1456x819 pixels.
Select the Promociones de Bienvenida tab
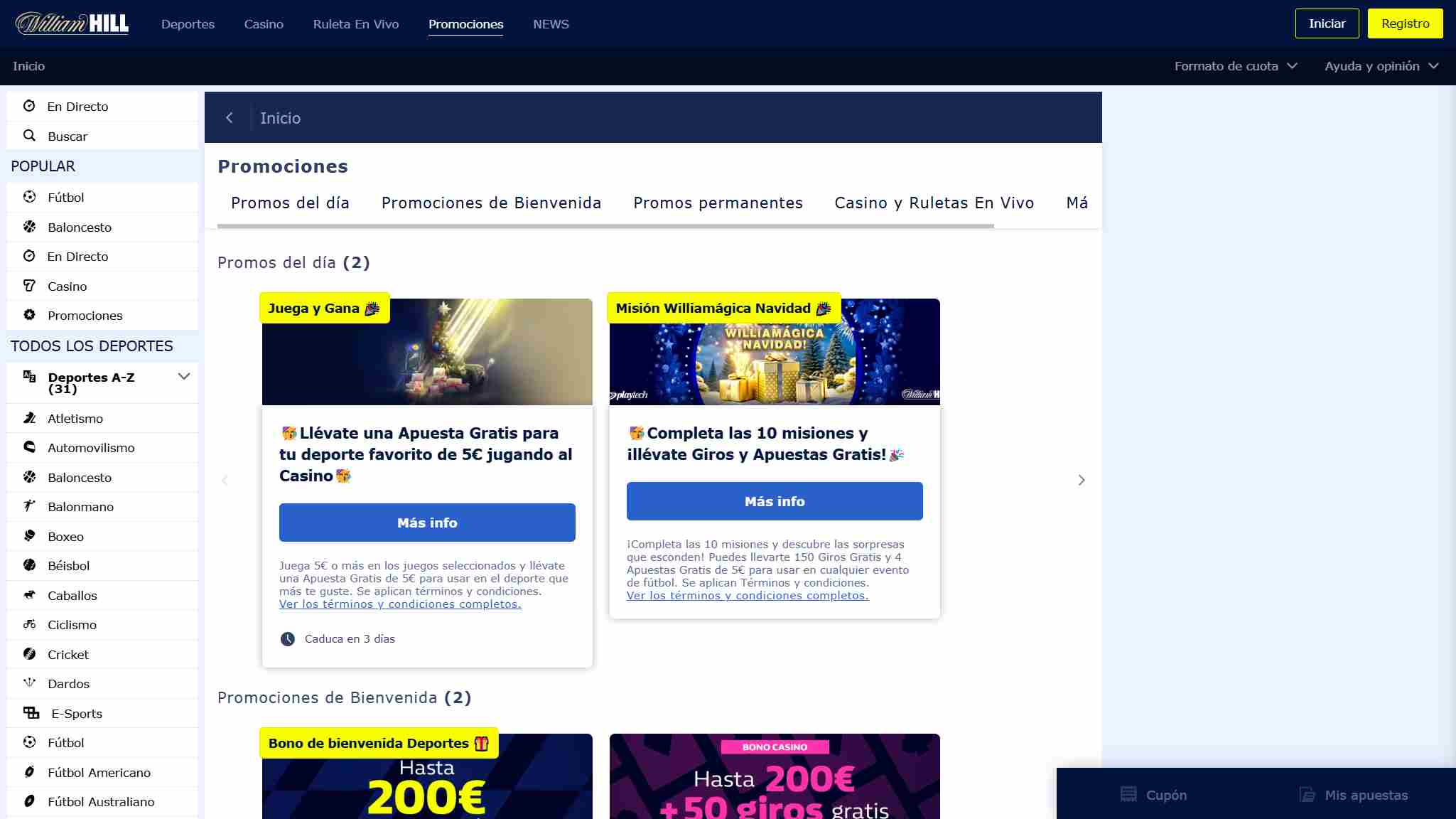[x=491, y=203]
